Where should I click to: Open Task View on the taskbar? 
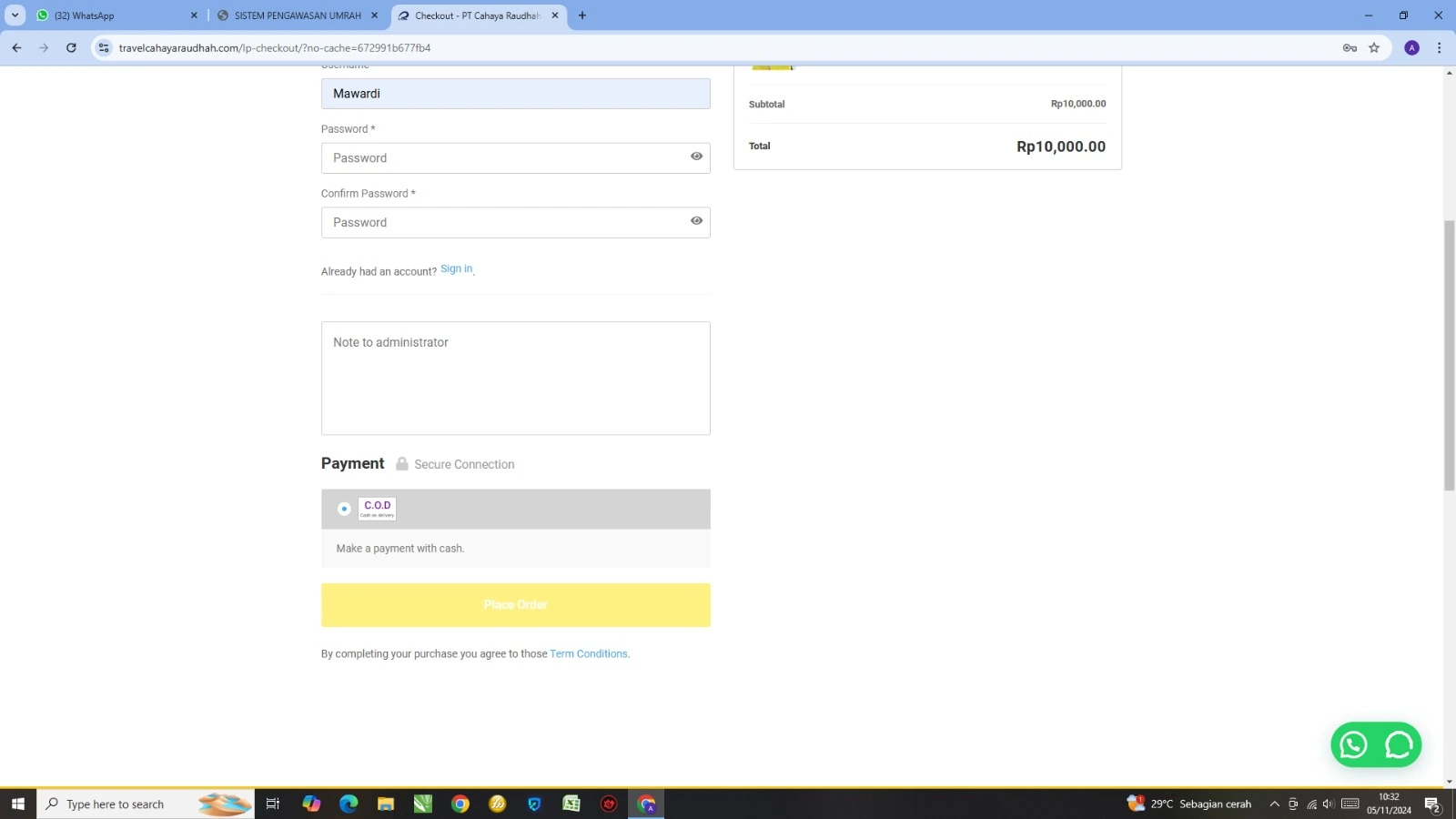coord(272,804)
